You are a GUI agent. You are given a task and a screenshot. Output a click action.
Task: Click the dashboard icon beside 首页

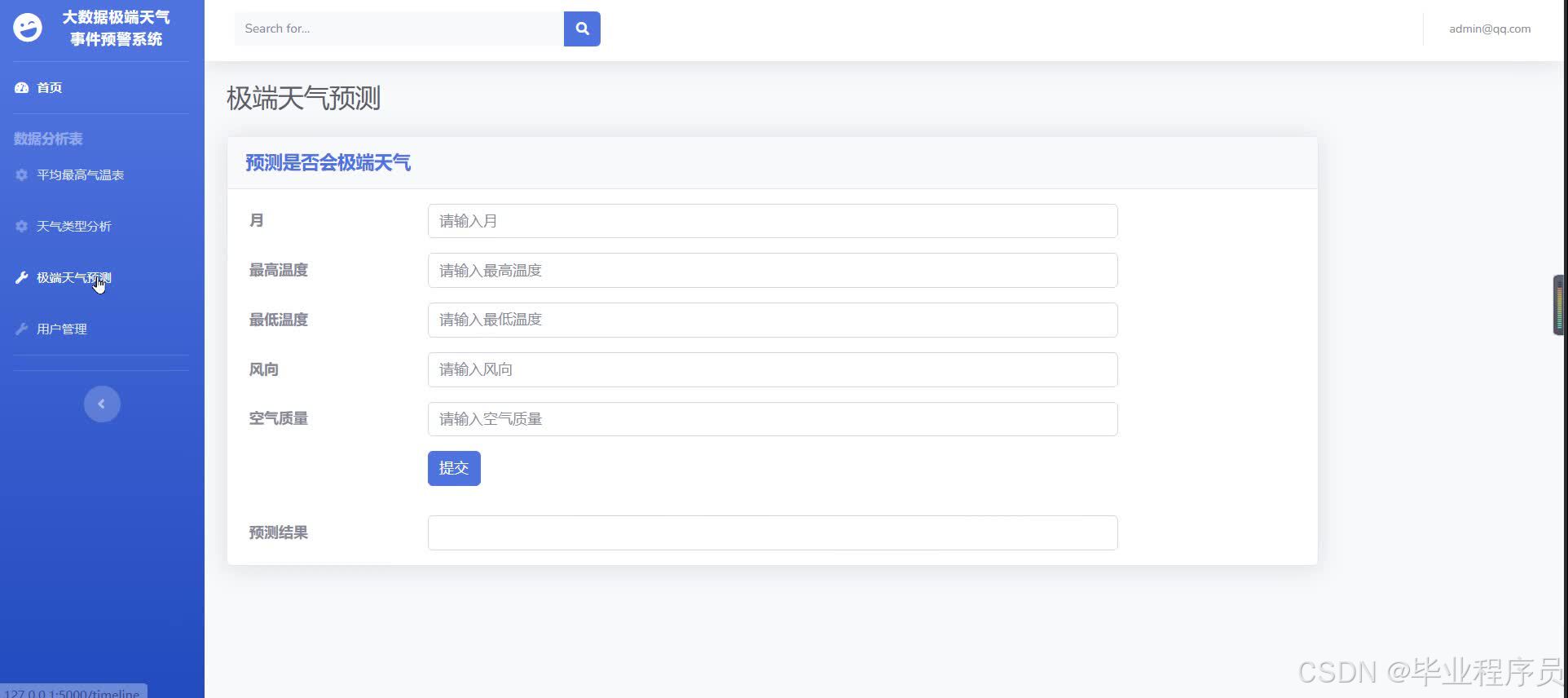22,87
